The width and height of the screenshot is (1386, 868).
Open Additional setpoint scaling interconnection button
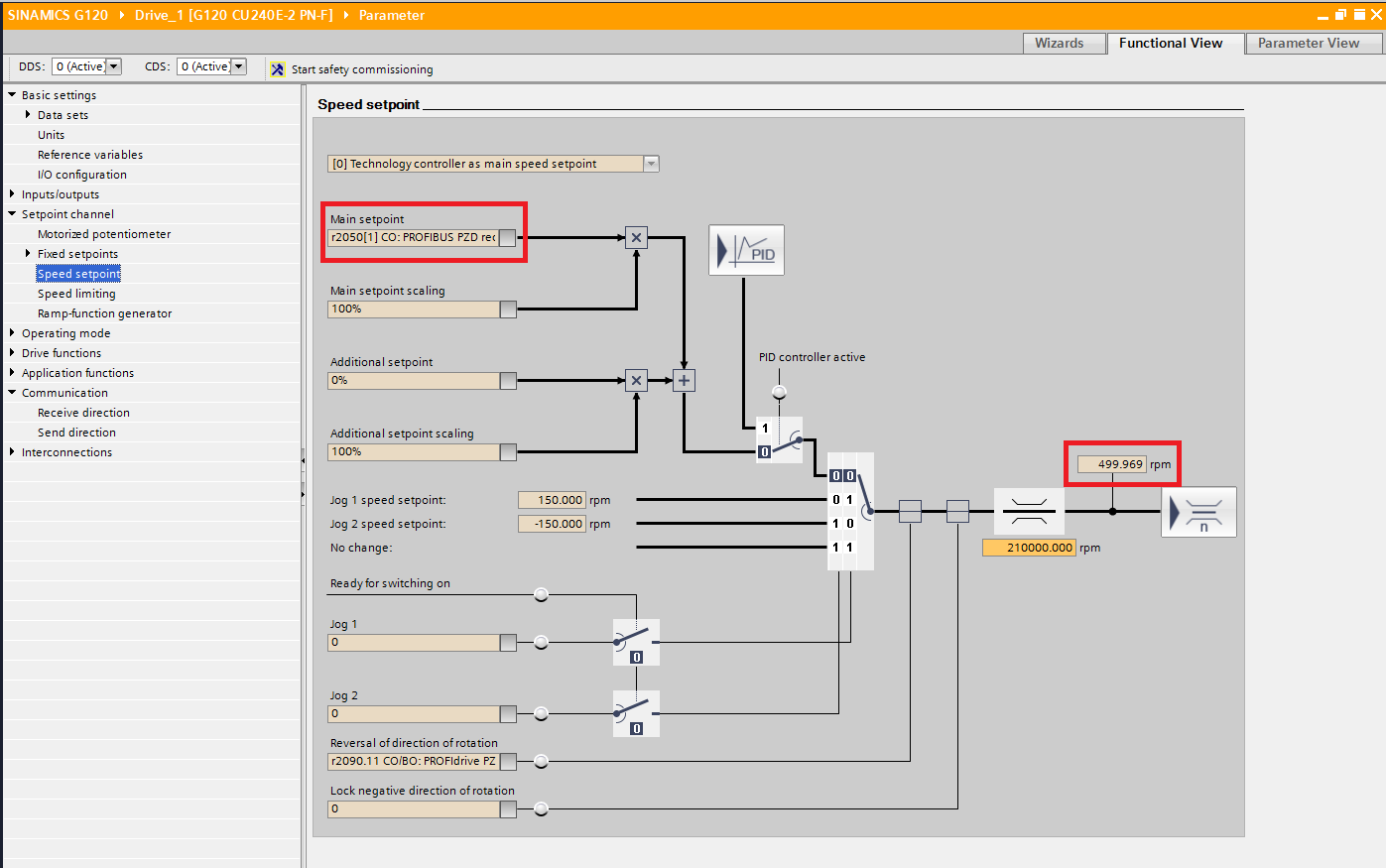508,452
